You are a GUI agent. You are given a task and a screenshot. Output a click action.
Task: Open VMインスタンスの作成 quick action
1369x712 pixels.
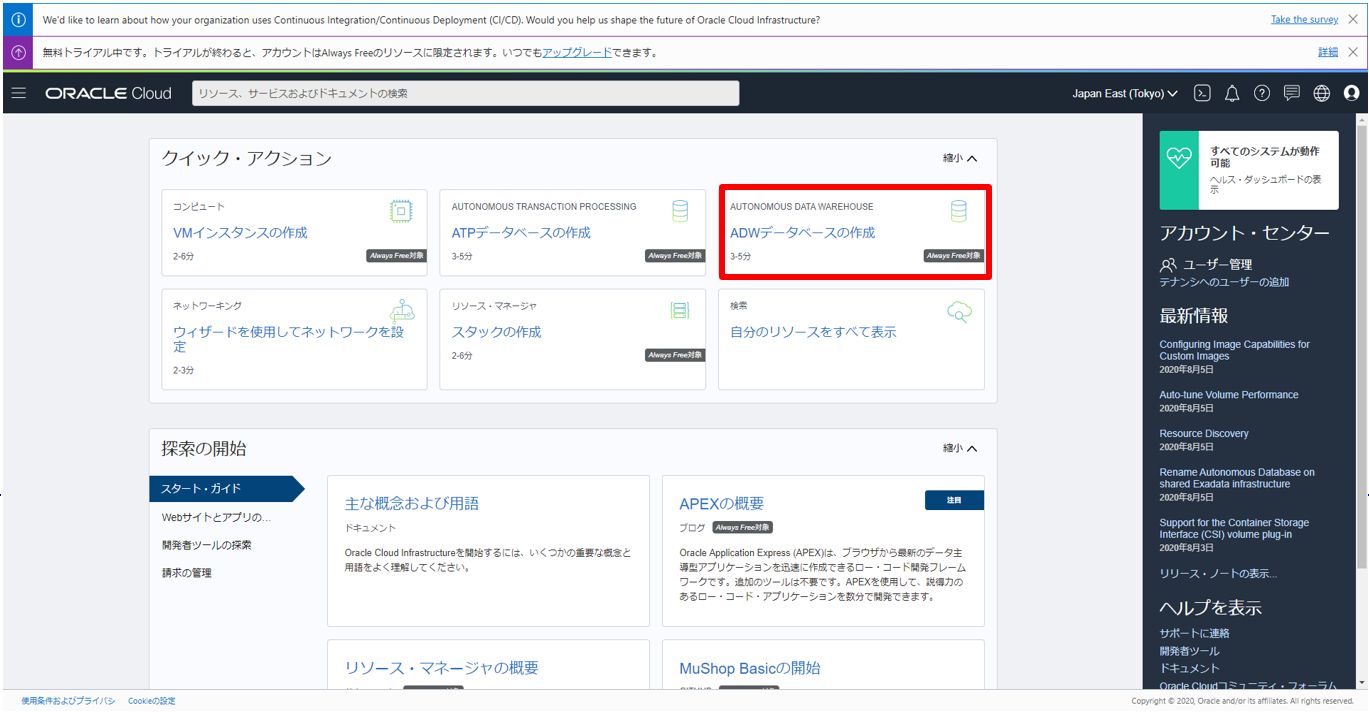tap(240, 233)
